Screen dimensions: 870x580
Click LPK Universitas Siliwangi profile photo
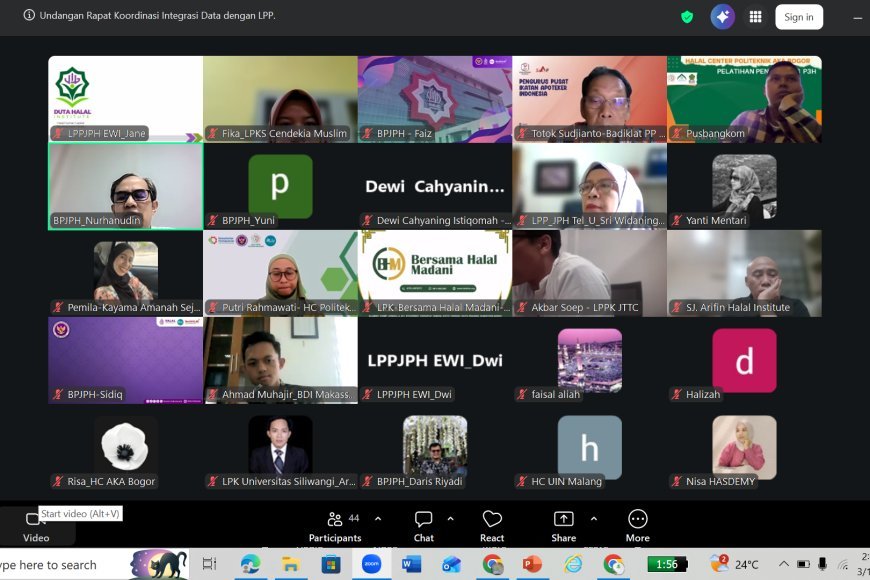pyautogui.click(x=280, y=447)
